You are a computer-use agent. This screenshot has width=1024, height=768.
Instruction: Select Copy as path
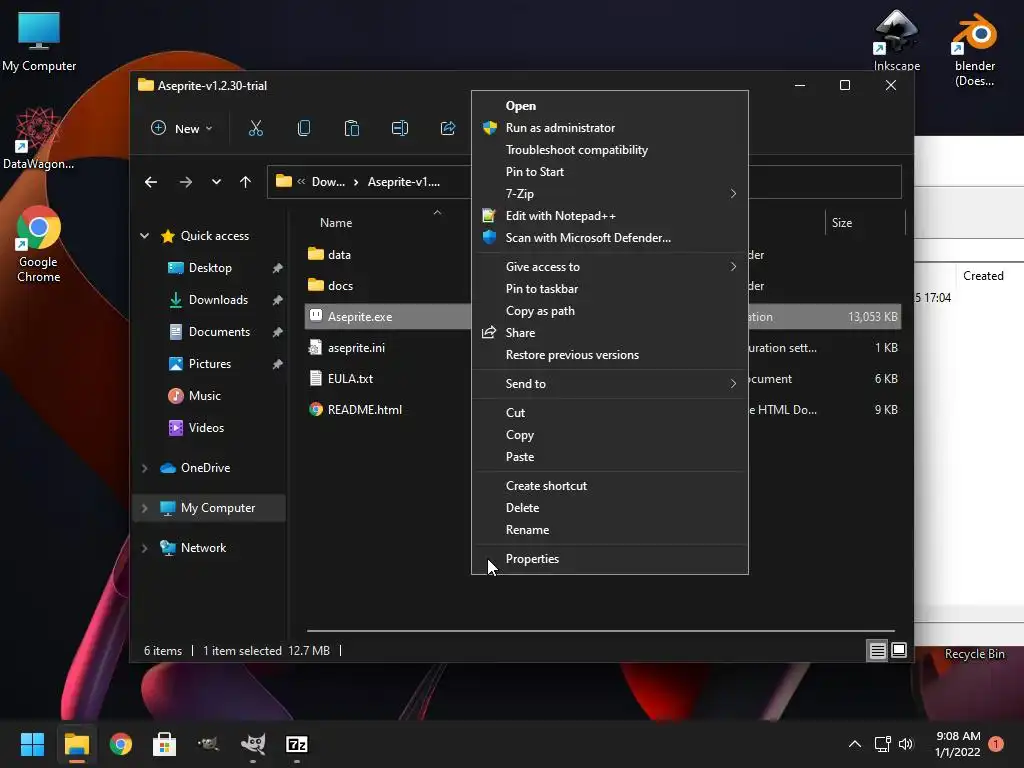pos(610,311)
